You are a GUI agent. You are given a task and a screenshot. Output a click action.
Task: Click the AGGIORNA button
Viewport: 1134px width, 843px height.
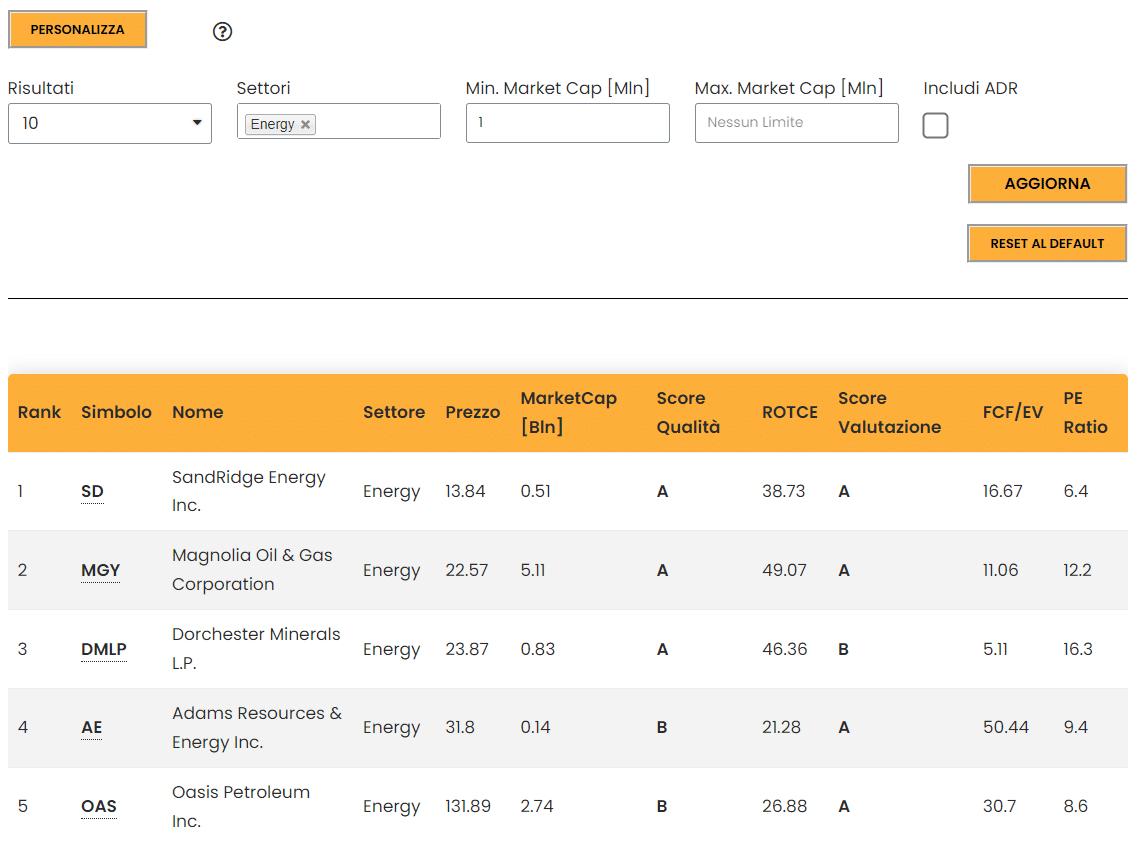1047,184
